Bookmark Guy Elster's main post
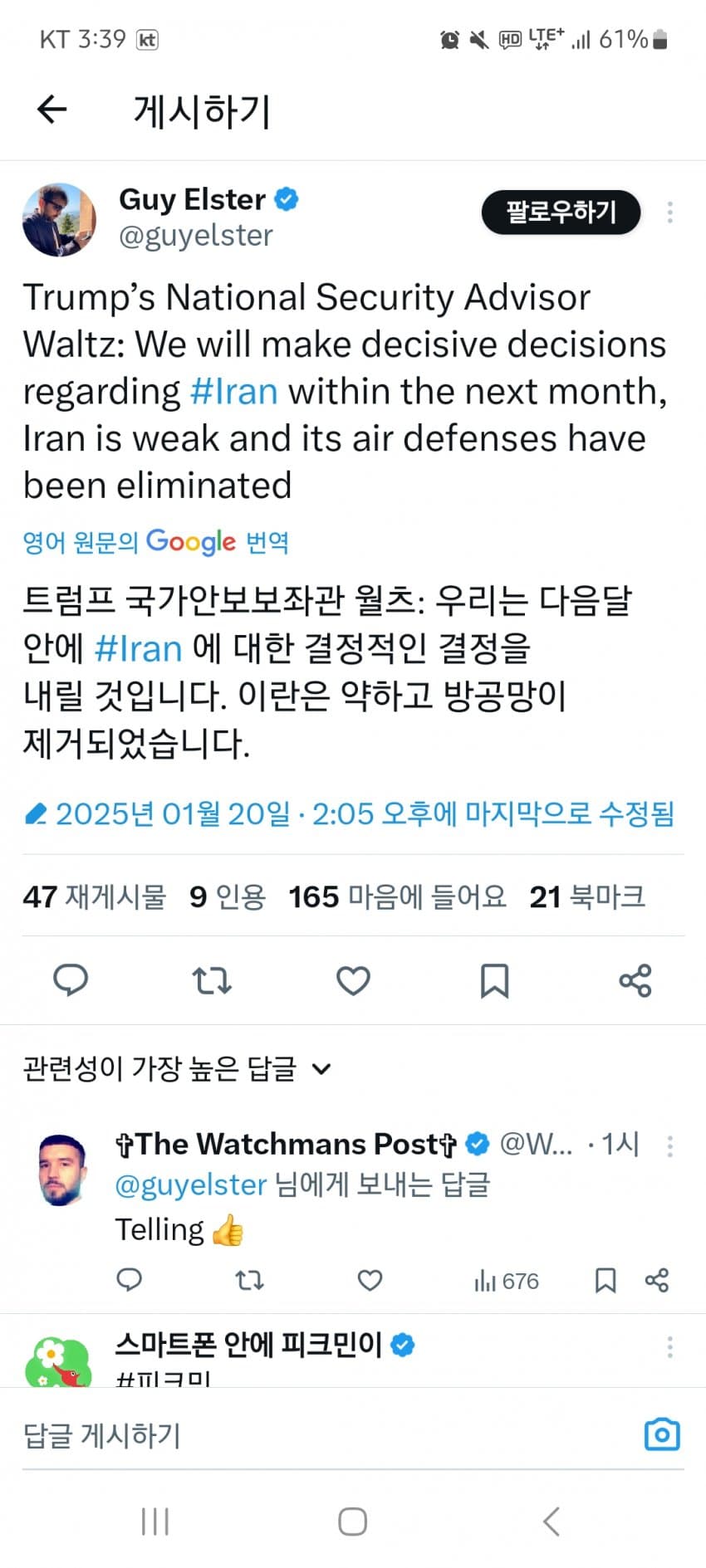Image resolution: width=706 pixels, height=1568 pixels. [494, 980]
